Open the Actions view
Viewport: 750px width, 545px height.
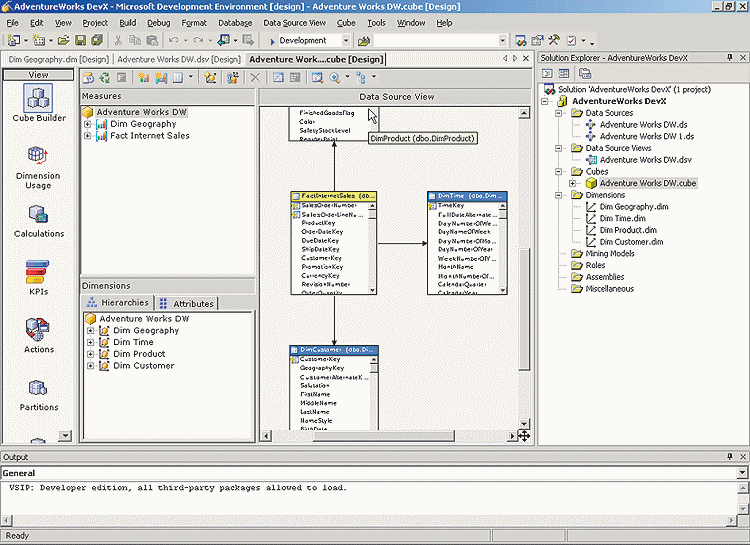38,336
